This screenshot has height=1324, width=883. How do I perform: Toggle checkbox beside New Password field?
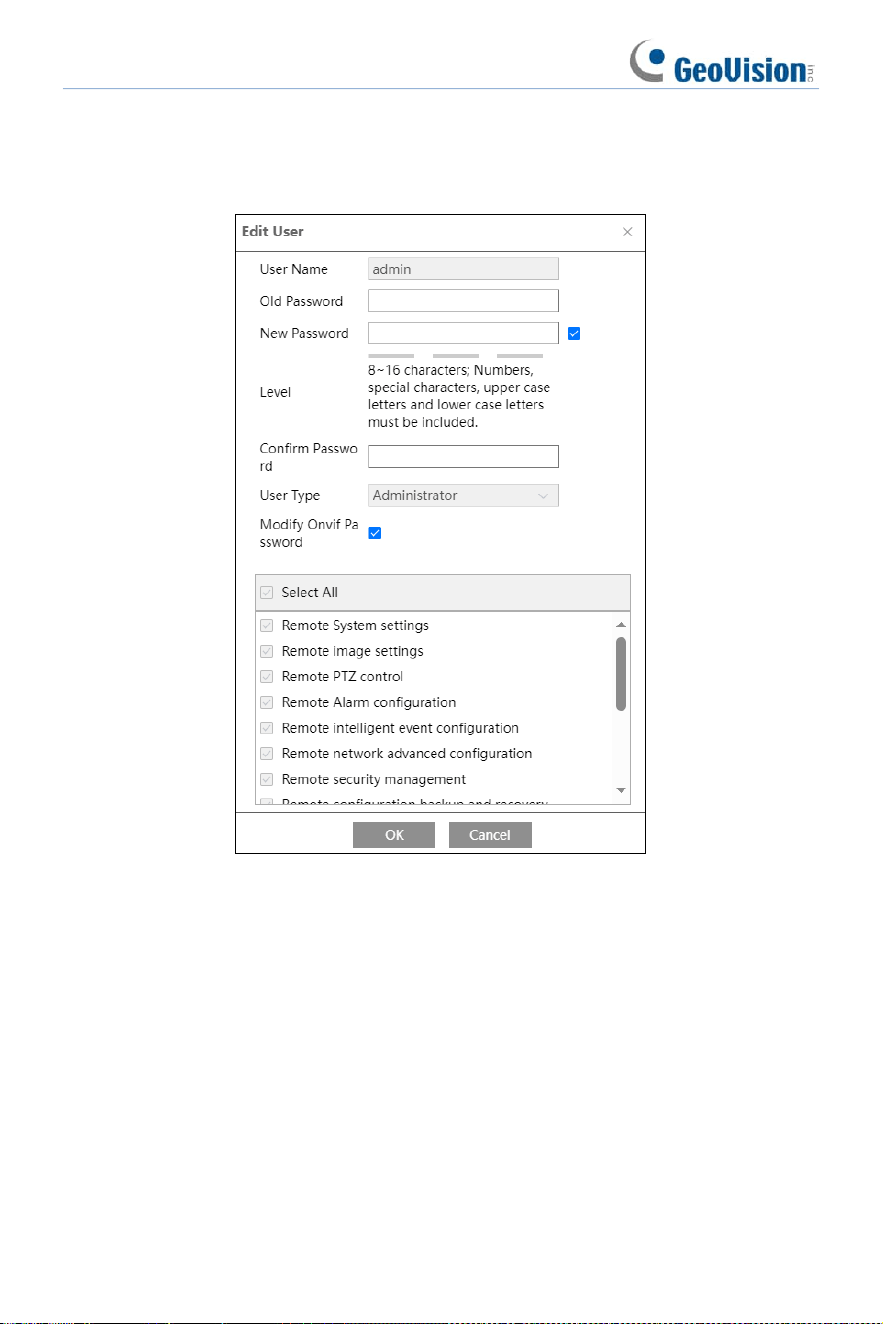pos(574,334)
